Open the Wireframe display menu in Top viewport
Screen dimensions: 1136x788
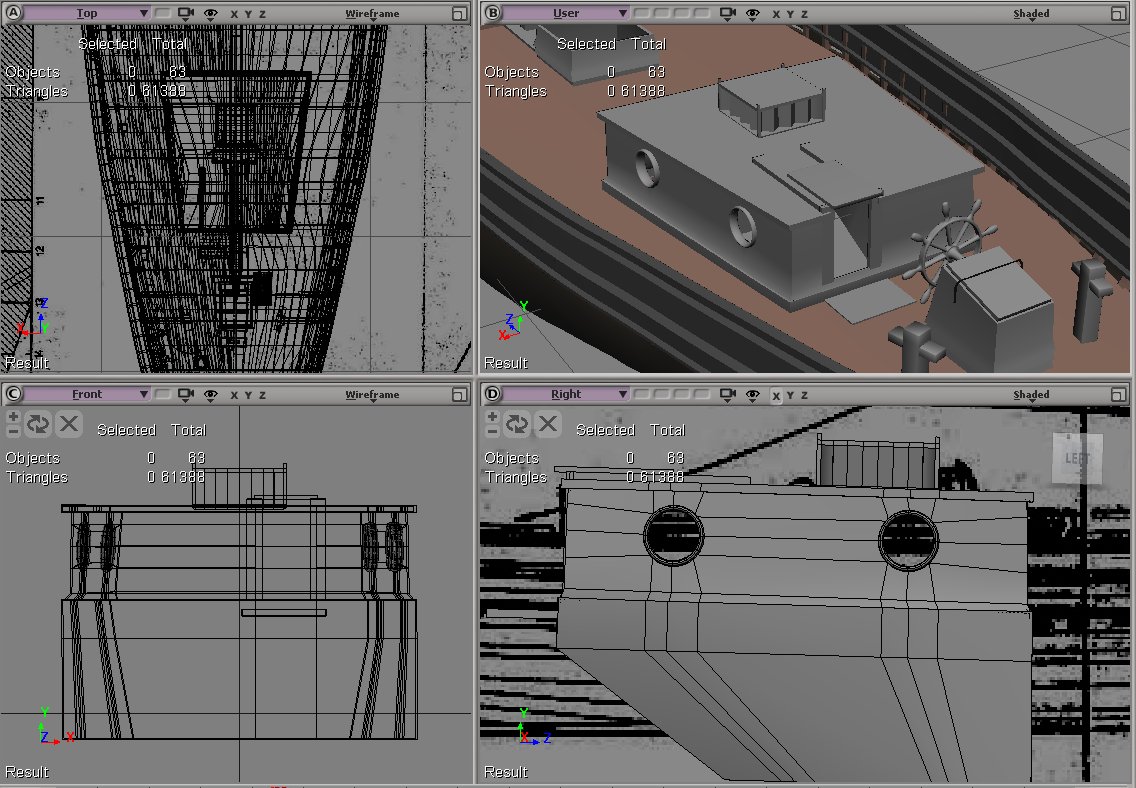point(372,14)
